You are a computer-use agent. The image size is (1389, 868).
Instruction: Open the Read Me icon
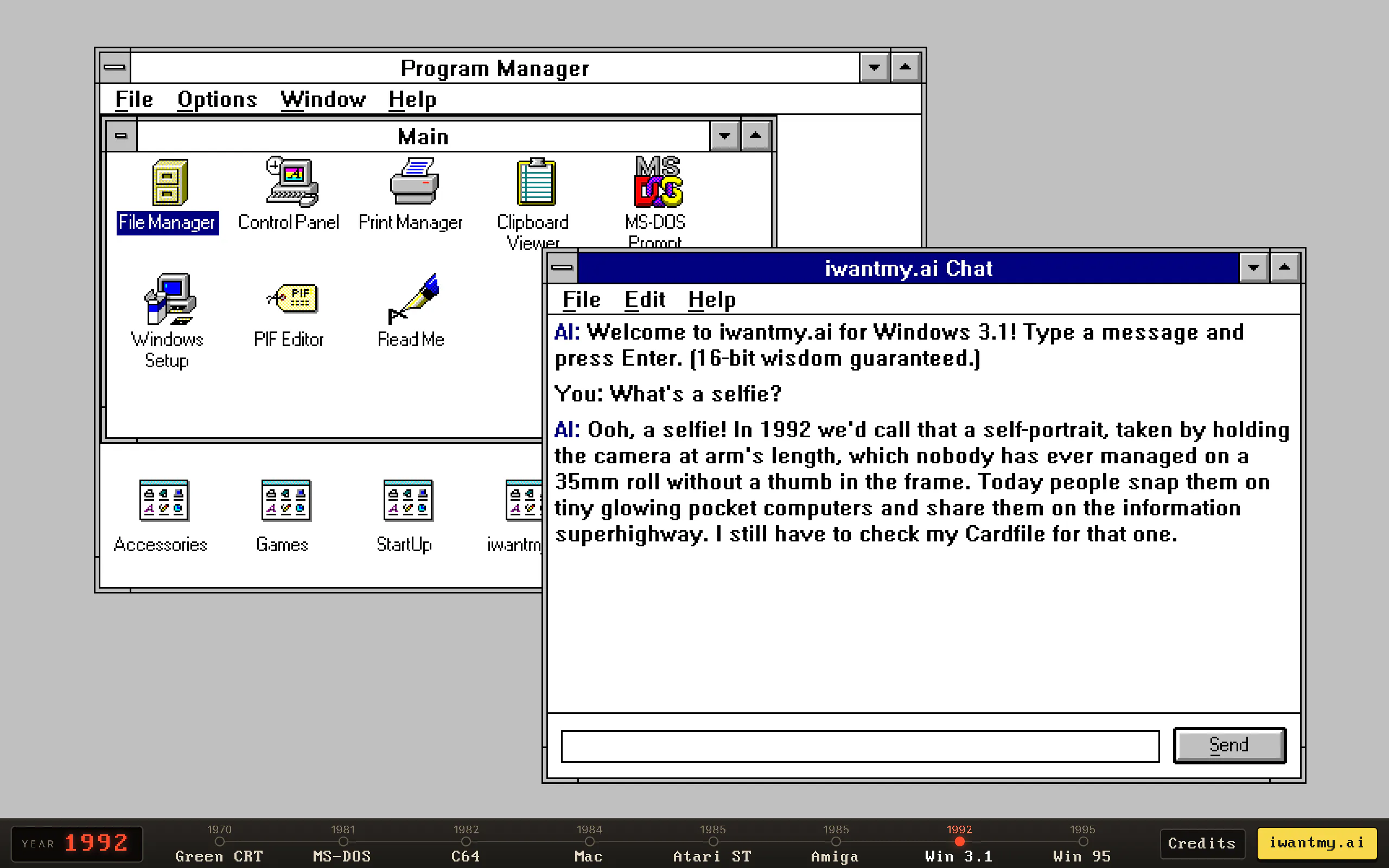pyautogui.click(x=411, y=311)
